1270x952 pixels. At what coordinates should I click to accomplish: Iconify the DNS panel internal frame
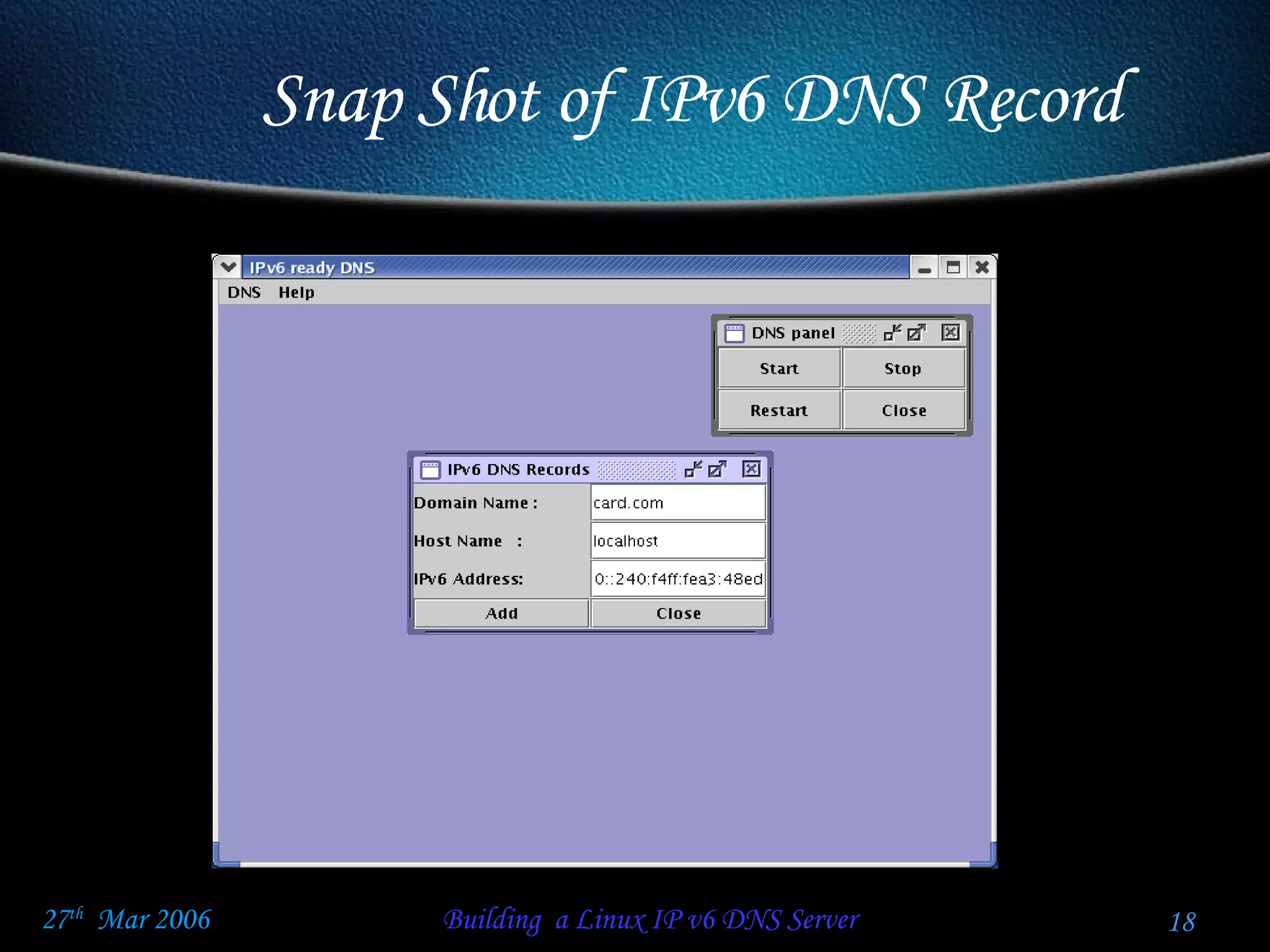[892, 333]
